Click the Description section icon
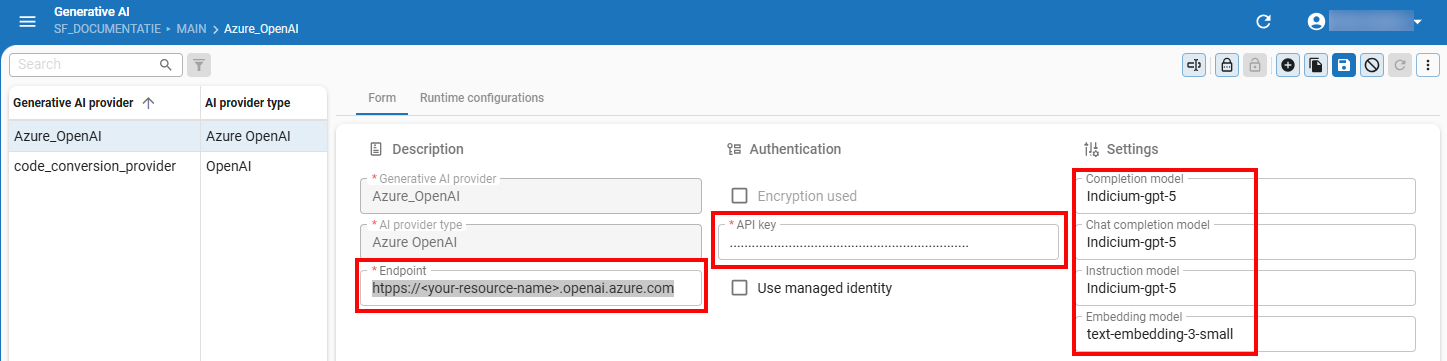This screenshot has height=361, width=1447. click(x=376, y=149)
